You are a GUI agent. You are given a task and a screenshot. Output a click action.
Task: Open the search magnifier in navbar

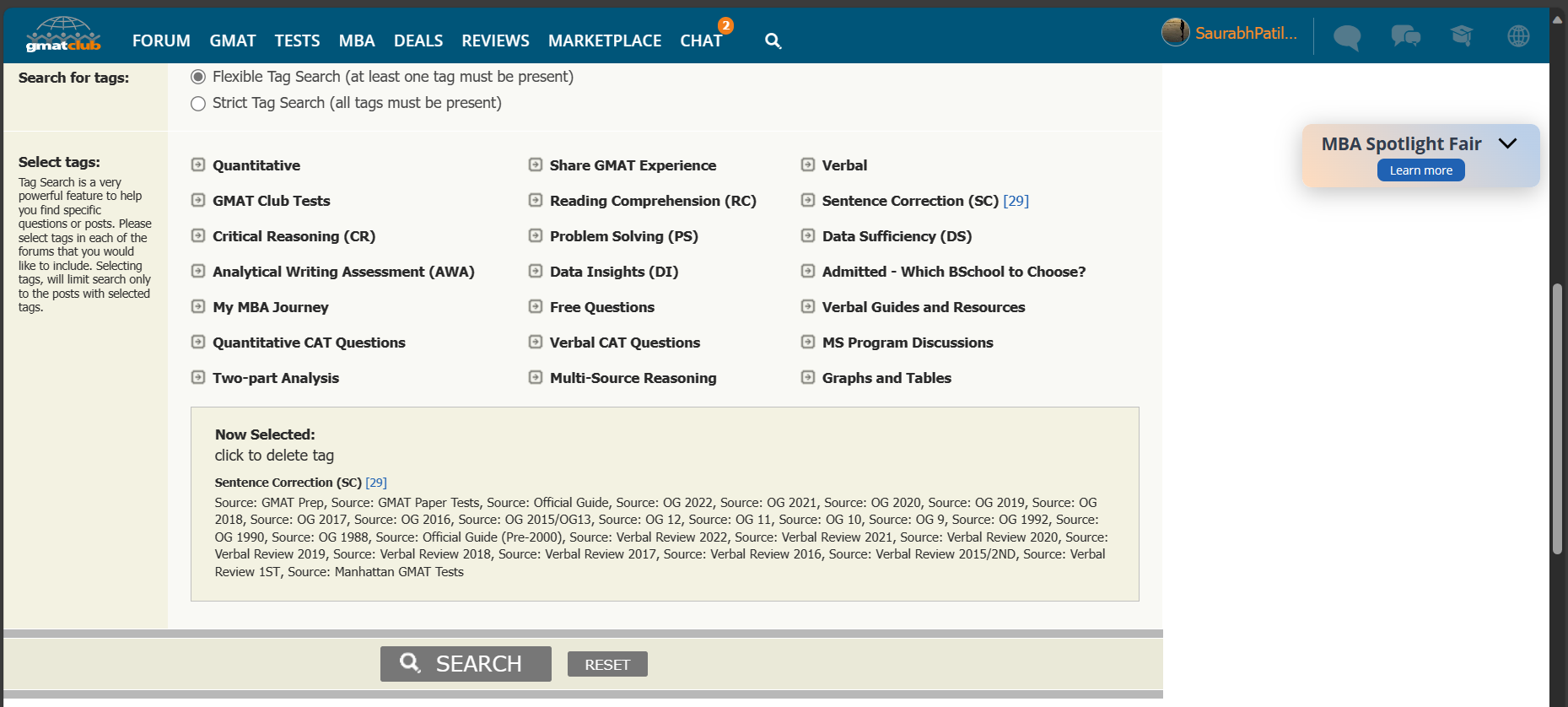pos(773,40)
